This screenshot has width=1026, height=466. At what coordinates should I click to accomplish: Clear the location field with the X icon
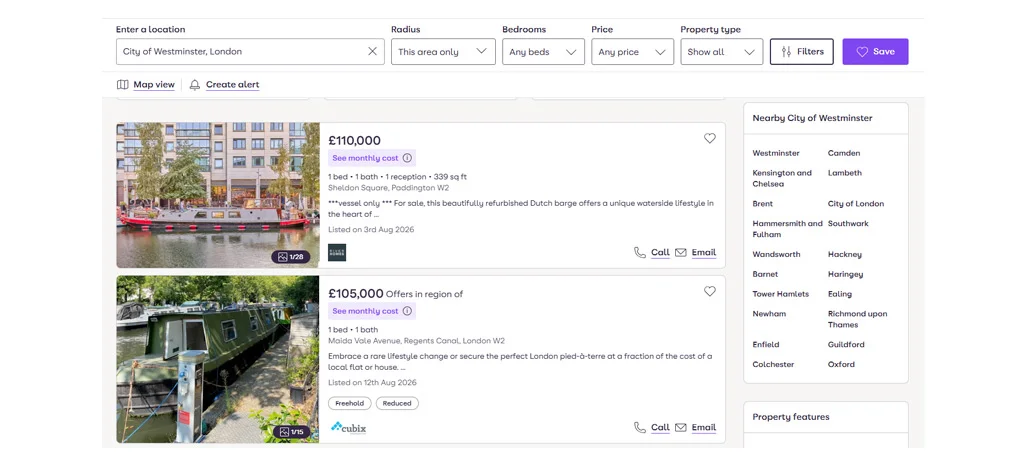coord(372,52)
